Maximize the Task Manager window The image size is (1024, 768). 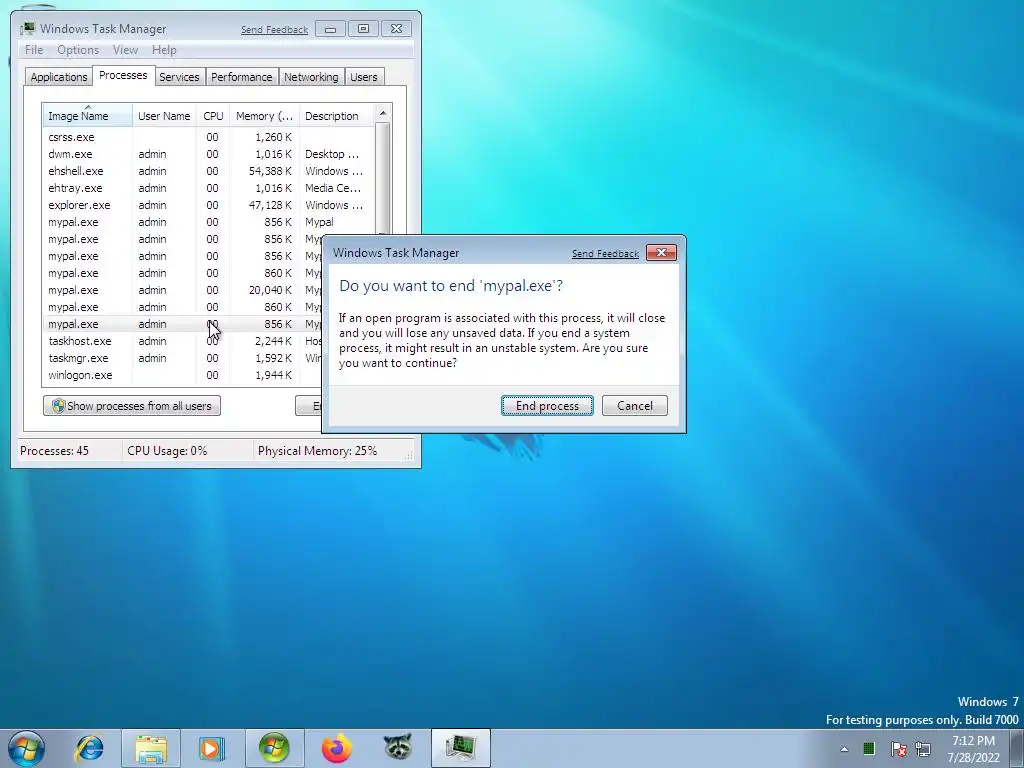(363, 29)
